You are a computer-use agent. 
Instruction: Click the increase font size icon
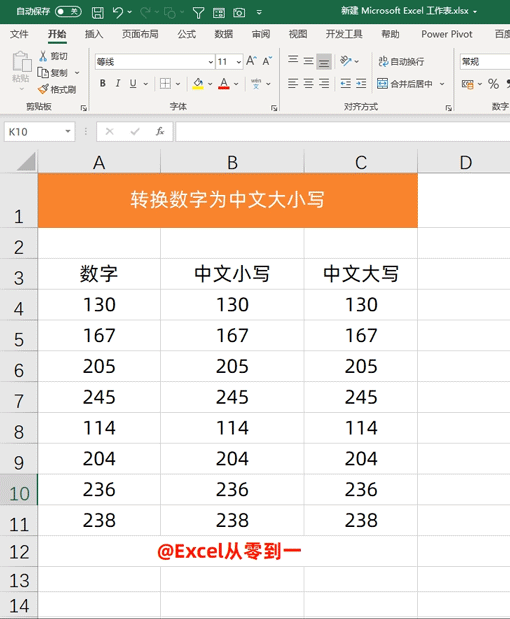click(x=251, y=61)
